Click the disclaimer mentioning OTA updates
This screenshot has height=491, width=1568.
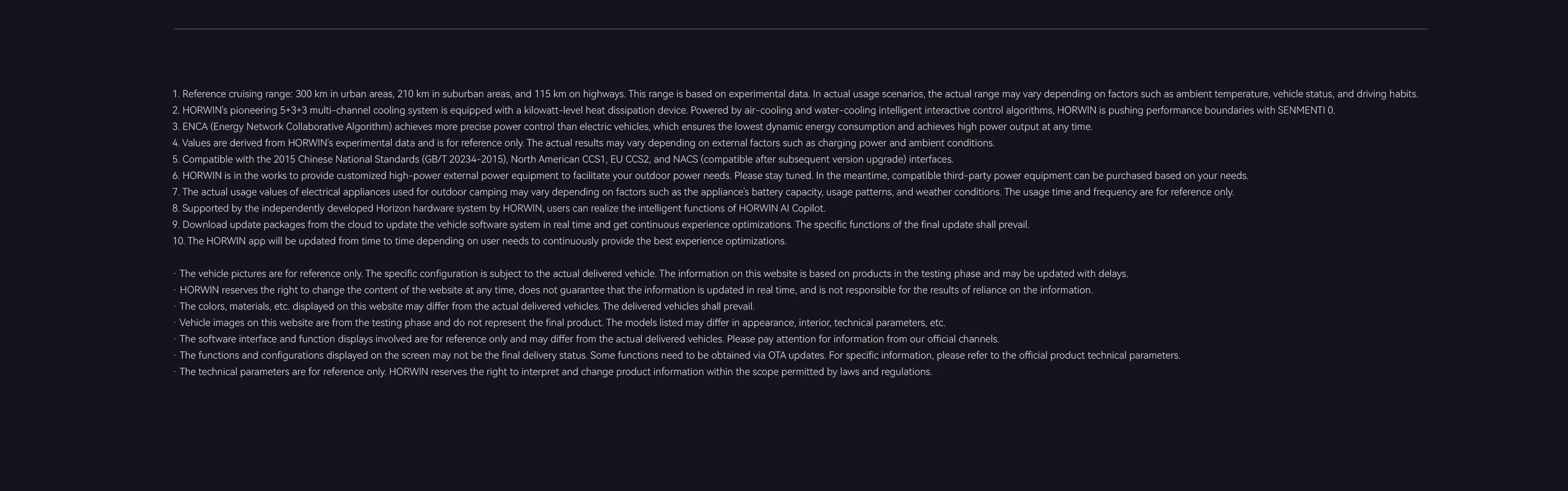click(x=679, y=356)
